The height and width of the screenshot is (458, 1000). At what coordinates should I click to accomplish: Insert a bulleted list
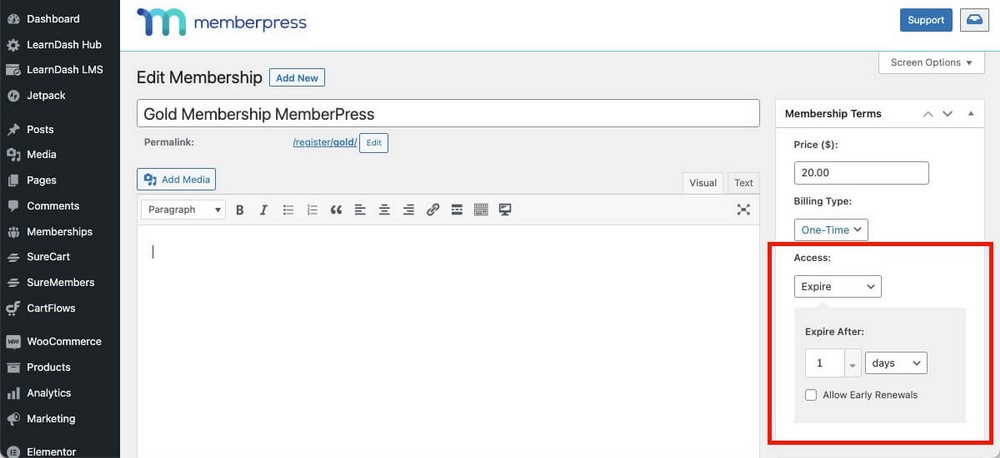click(x=288, y=210)
